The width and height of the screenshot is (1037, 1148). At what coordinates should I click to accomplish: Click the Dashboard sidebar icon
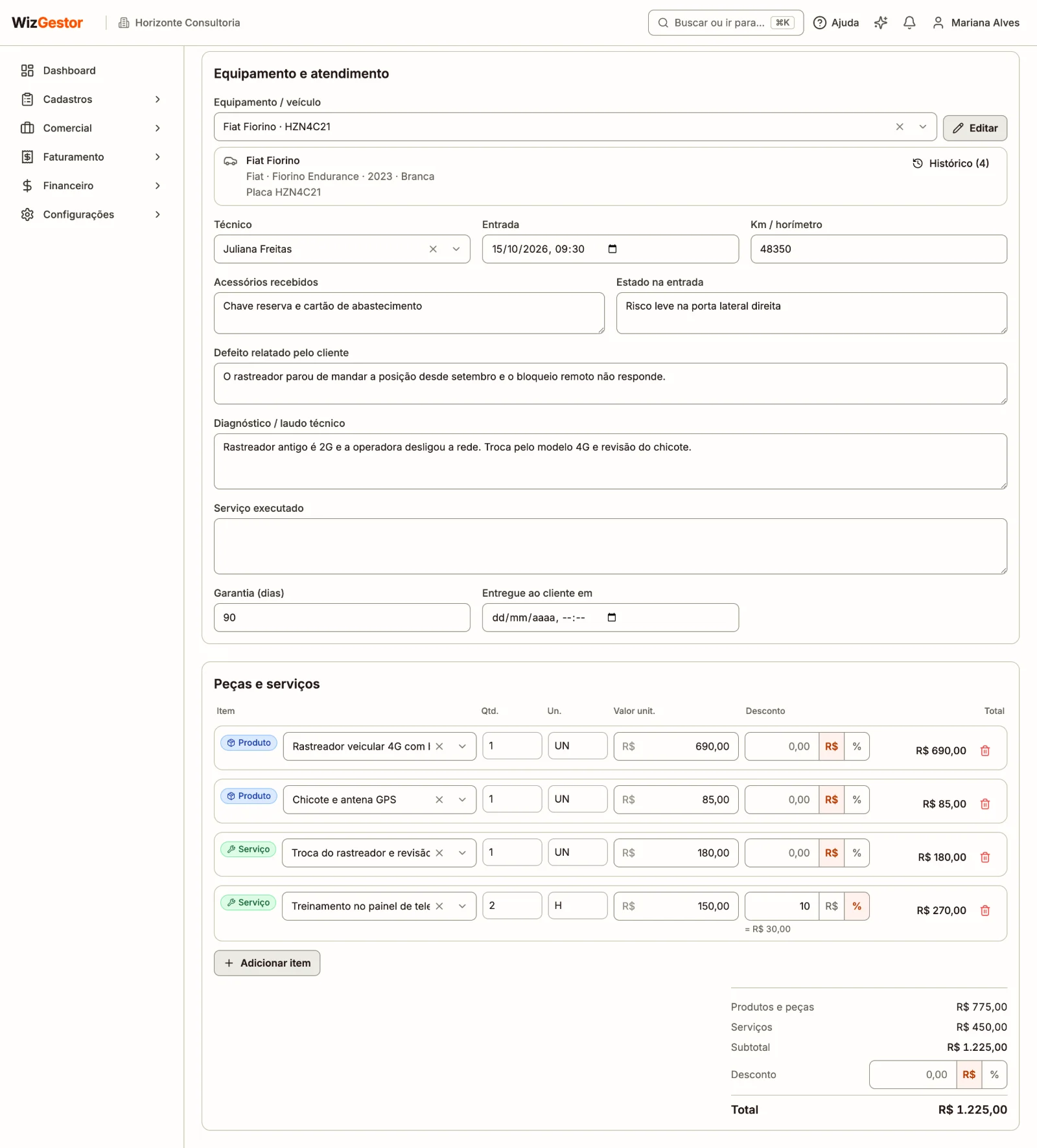click(27, 71)
